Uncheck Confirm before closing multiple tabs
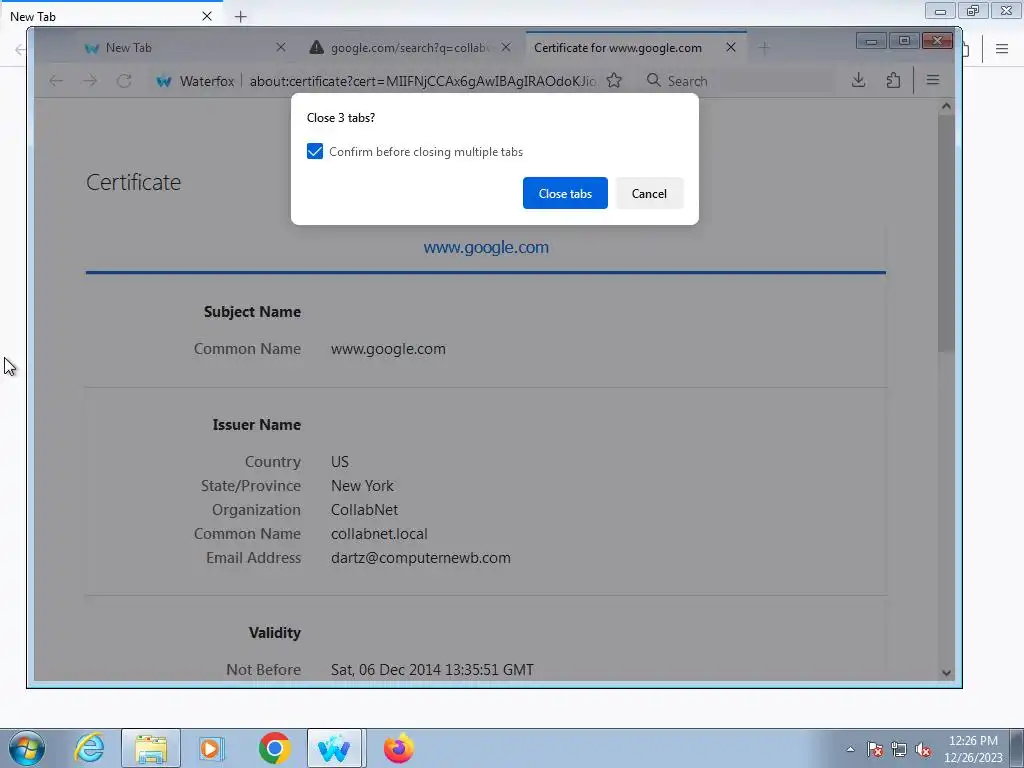The height and width of the screenshot is (768, 1024). click(x=315, y=152)
